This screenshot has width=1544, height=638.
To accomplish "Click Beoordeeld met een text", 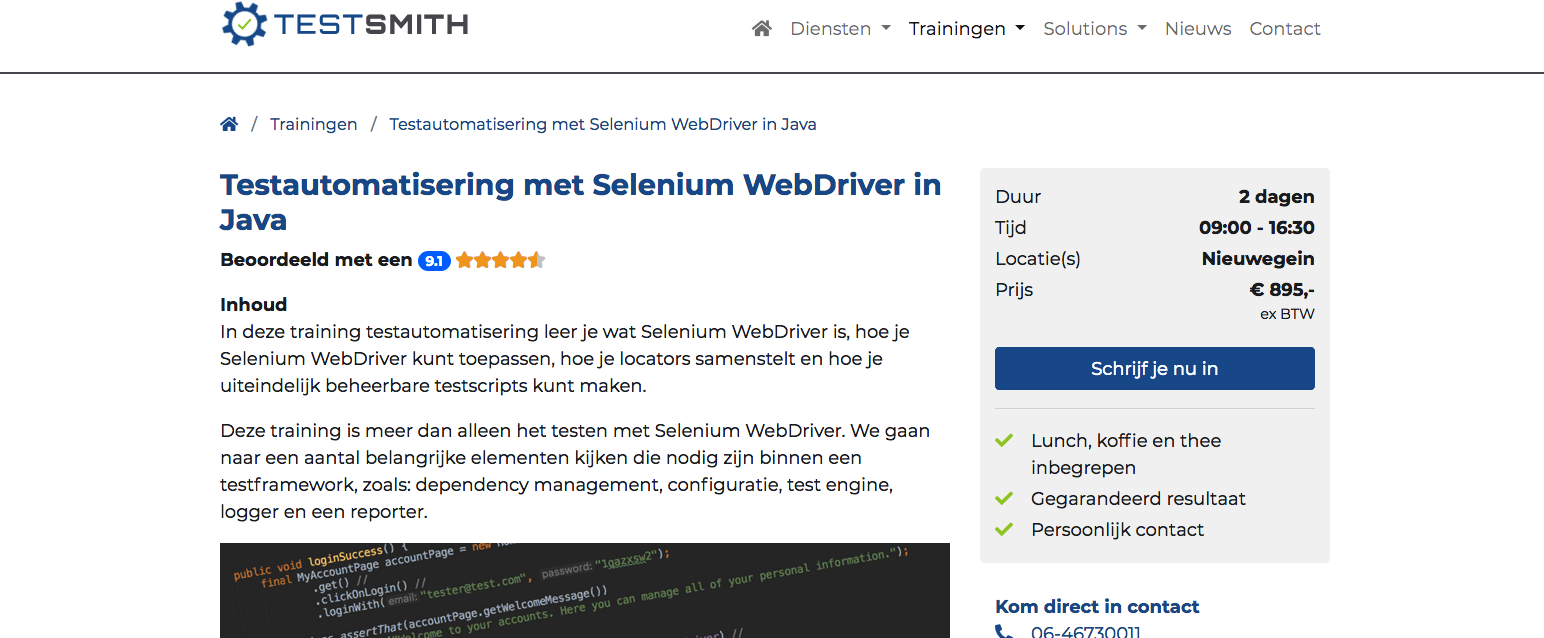I will tap(316, 260).
